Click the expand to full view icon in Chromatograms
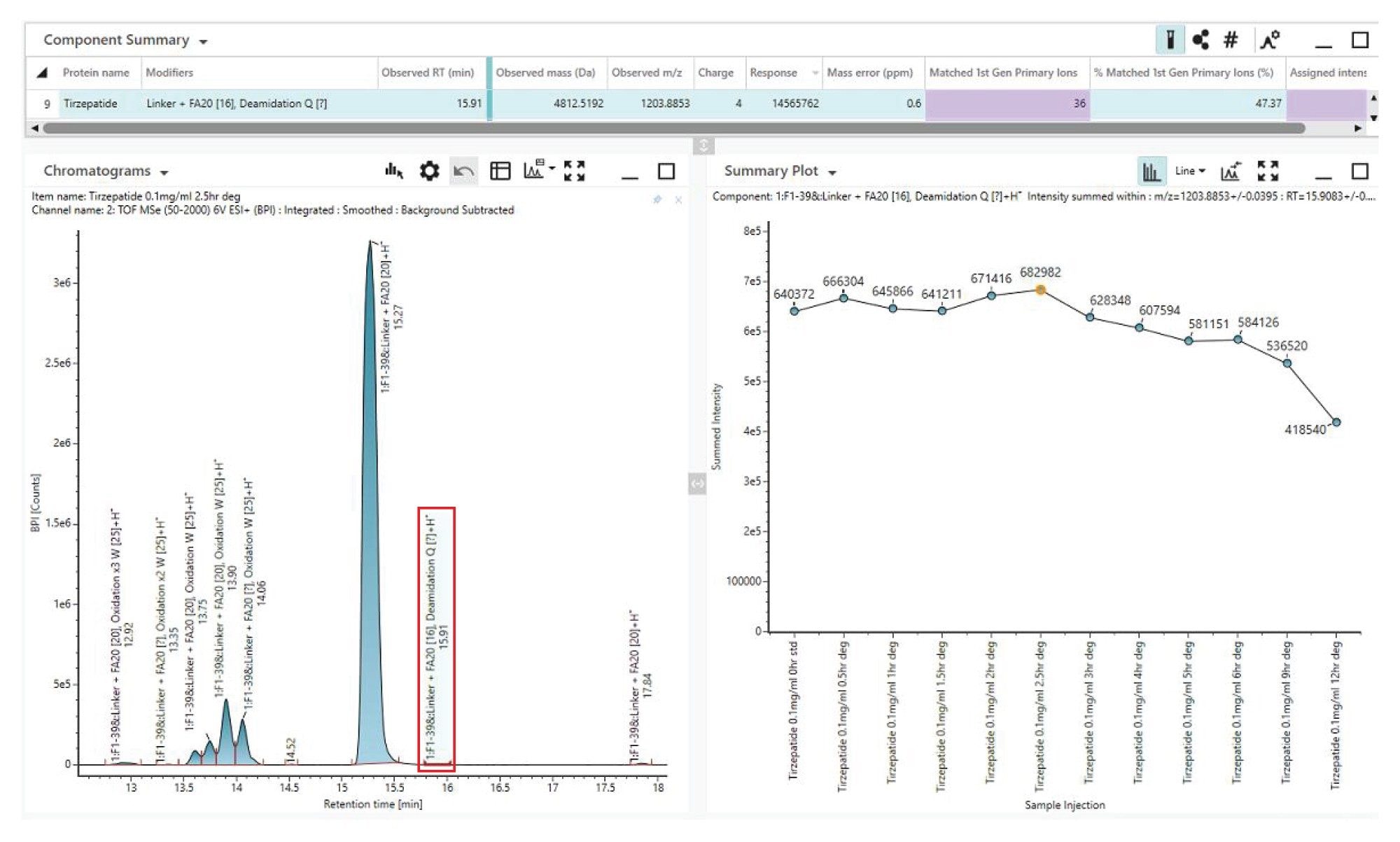Viewport: 1400px width, 842px height. (574, 171)
